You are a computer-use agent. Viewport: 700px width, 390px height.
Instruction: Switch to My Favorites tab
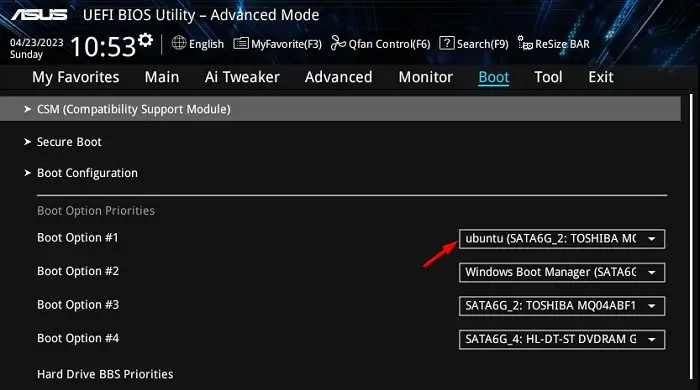click(x=75, y=77)
